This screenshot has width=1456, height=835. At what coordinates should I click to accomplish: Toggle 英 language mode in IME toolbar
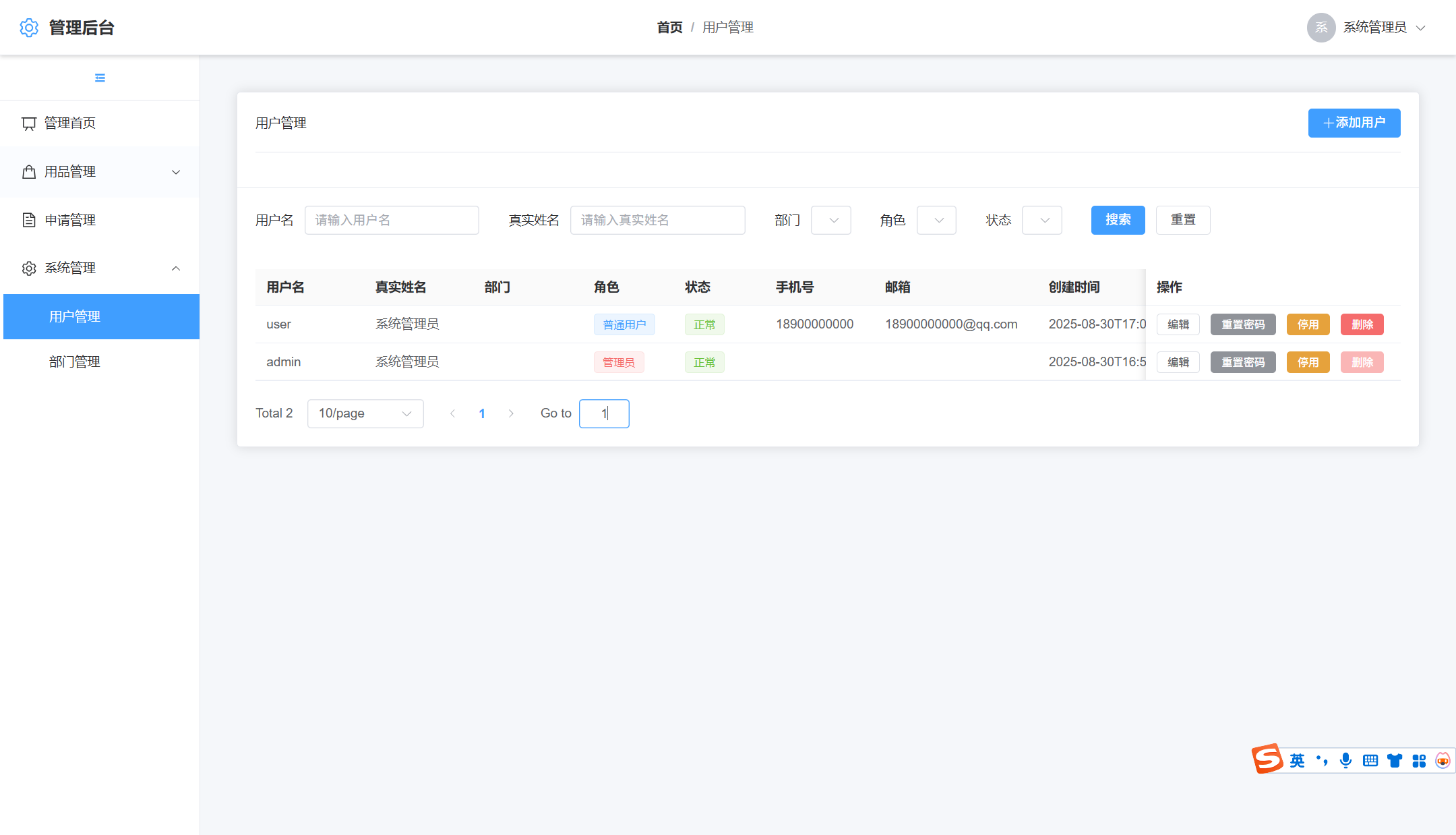(1297, 761)
